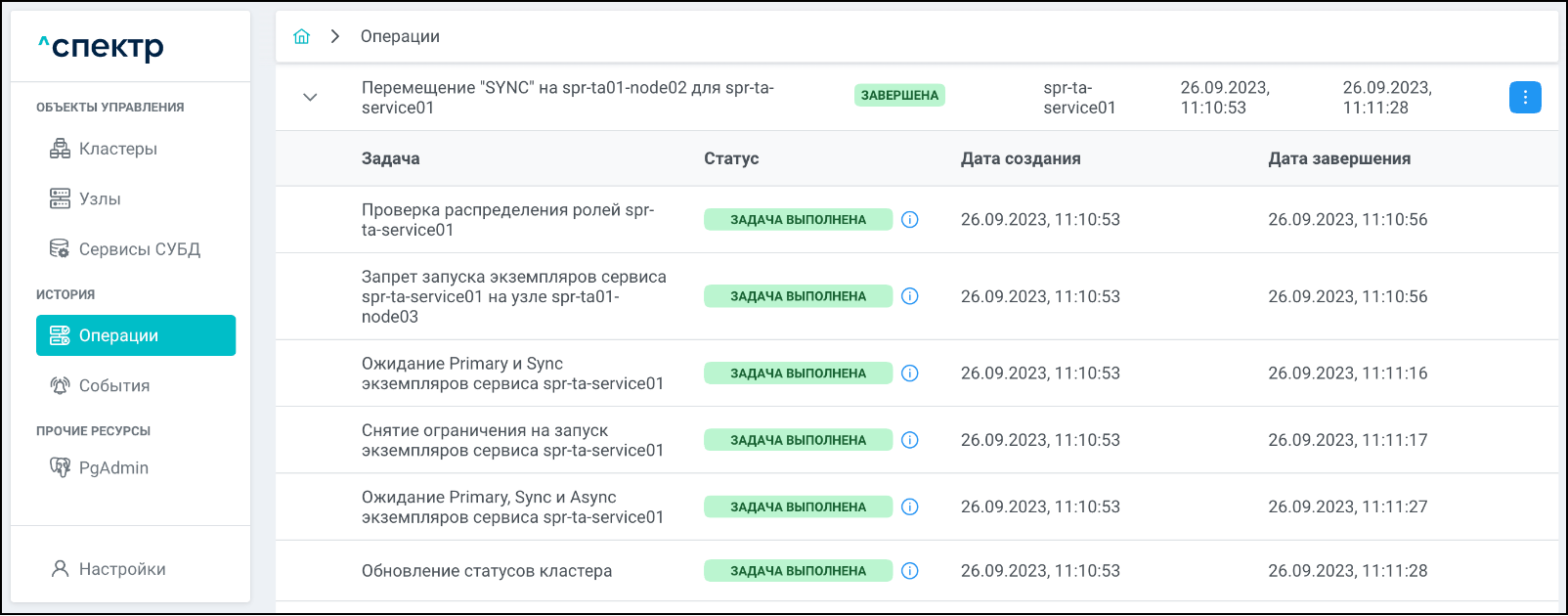Click info icon for "Запрет запуска экземпляров" task
The width and height of the screenshot is (1568, 616).
(909, 296)
